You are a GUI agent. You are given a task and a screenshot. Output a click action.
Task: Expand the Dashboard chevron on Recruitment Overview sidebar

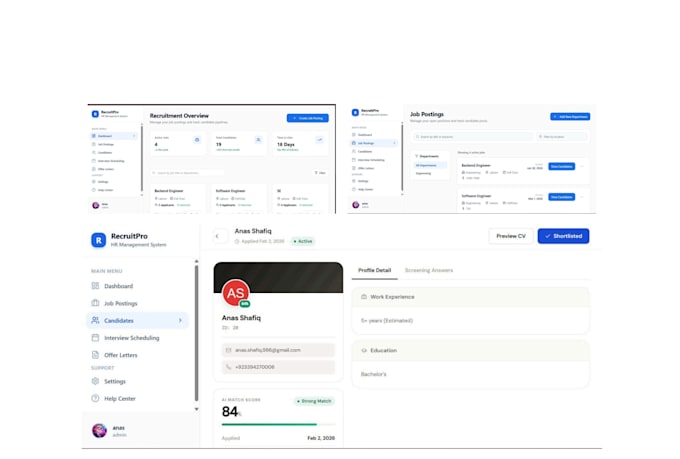[x=134, y=136]
